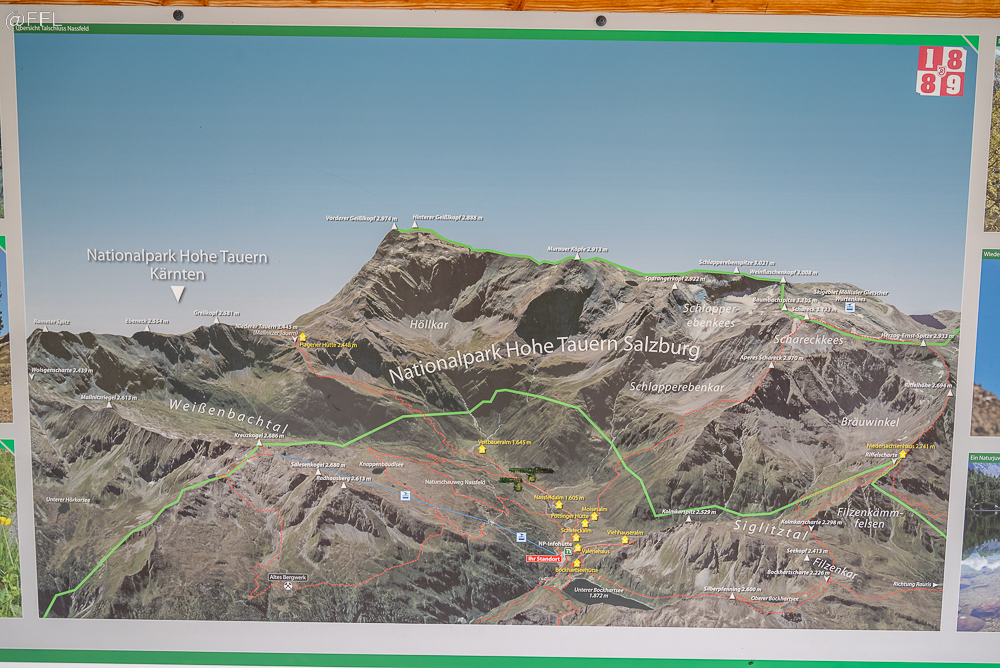The width and height of the screenshot is (1000, 668).
Task: Click the Nationalpark Hohe Tauern Kärnten label
Action: (x=177, y=264)
